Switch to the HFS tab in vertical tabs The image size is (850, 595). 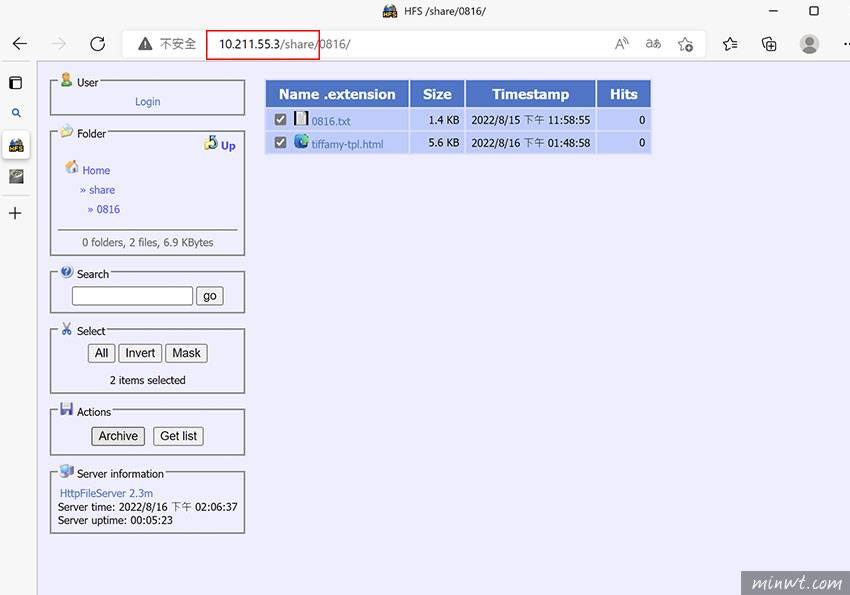click(16, 146)
